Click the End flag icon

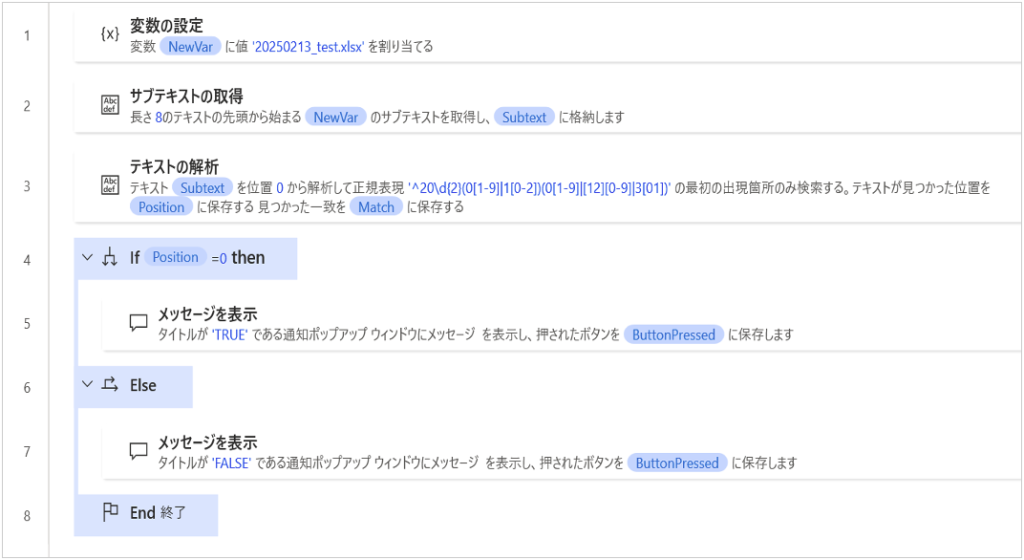[110, 513]
